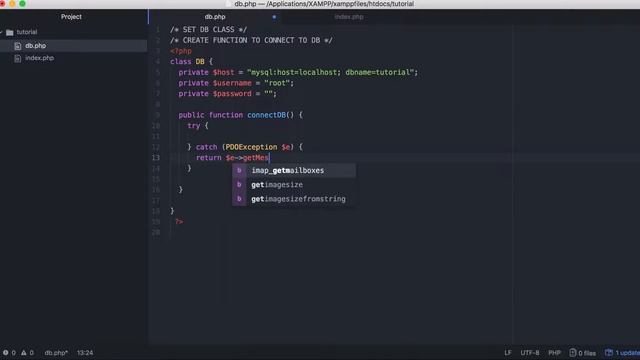This screenshot has height=360, width=640.
Task: Click the db.php file icon in tree
Action: pyautogui.click(x=18, y=46)
